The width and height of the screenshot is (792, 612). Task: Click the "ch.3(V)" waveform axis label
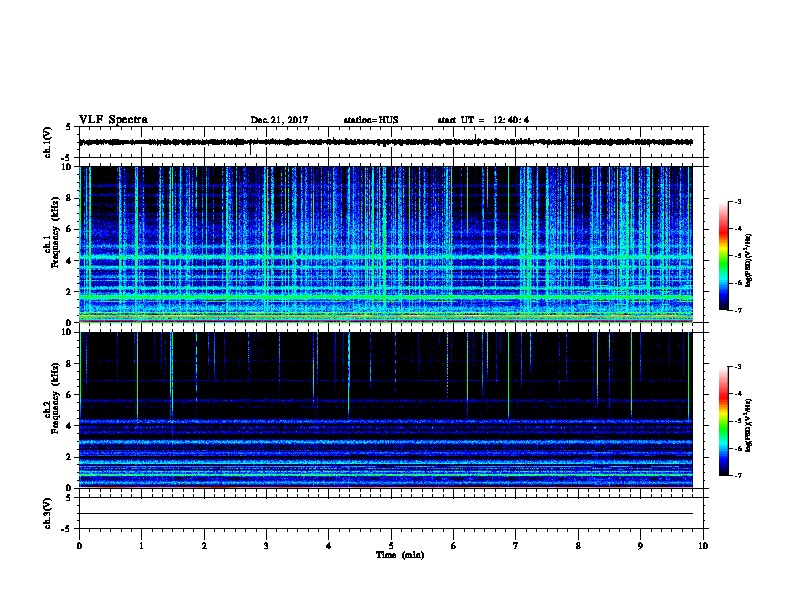pos(48,514)
